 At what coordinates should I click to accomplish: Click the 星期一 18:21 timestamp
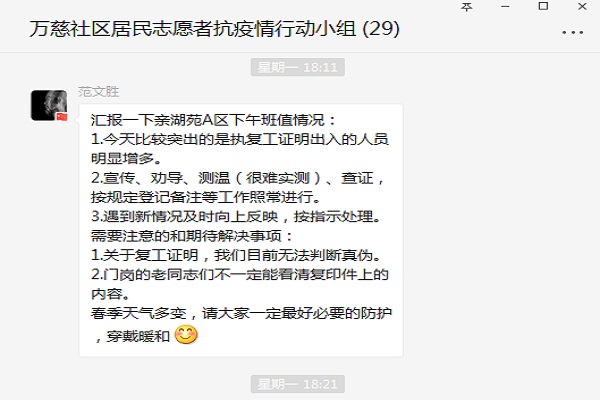[298, 384]
